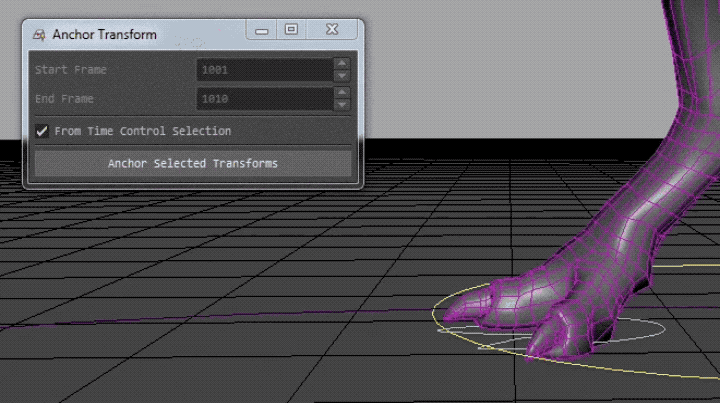Uncheck From Time Control Selection checkbox
Image resolution: width=720 pixels, height=403 pixels.
click(x=42, y=131)
